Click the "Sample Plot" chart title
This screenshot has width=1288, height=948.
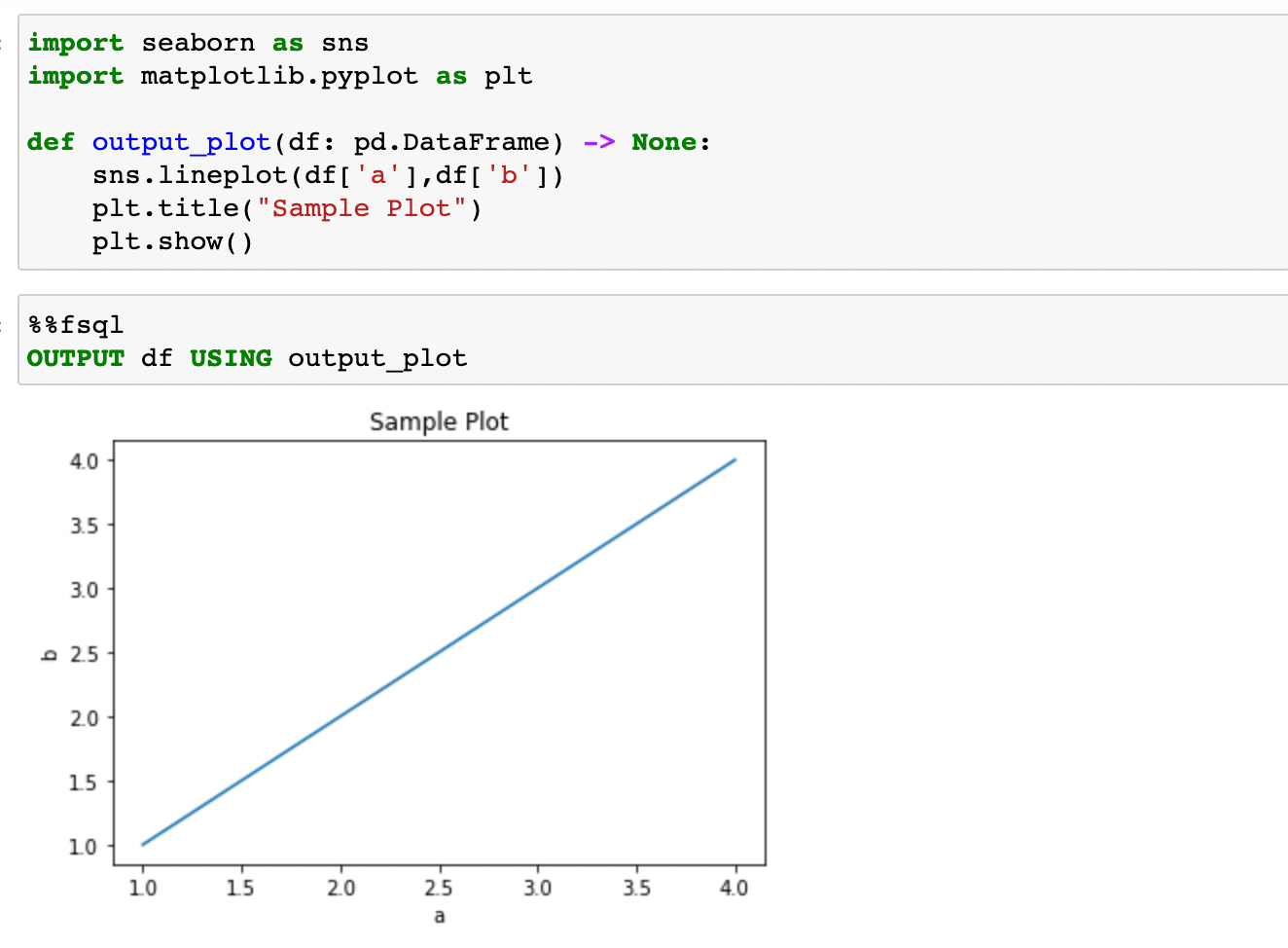(439, 421)
